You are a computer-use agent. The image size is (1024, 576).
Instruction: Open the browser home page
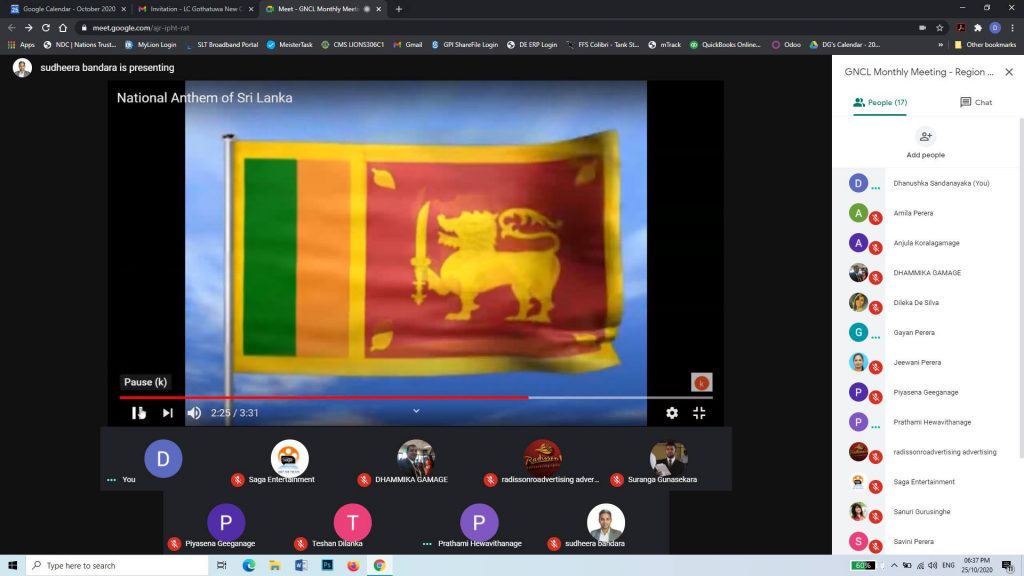click(63, 28)
